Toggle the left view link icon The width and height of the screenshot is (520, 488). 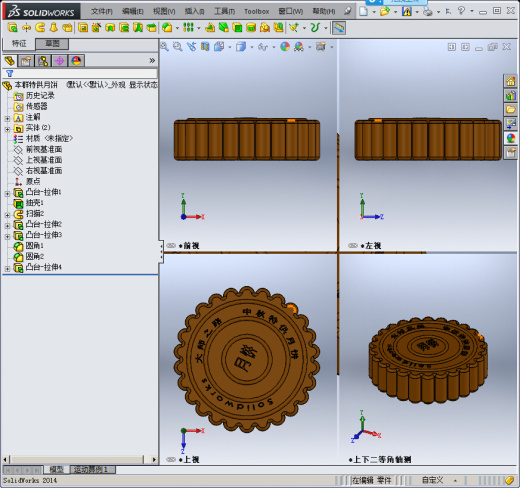pos(353,246)
